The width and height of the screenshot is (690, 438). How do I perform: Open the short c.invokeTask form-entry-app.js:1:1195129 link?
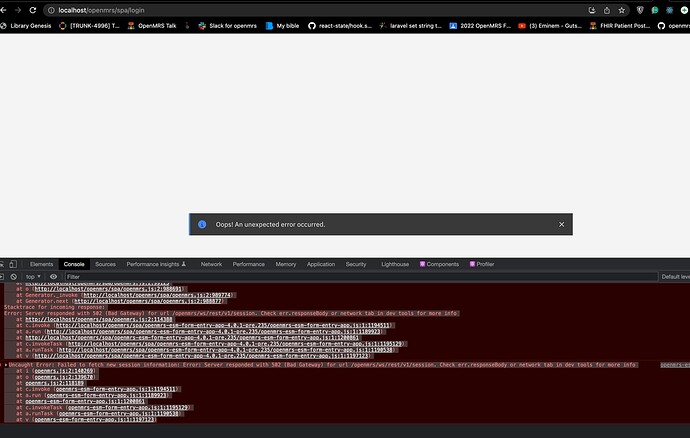click(x=128, y=408)
